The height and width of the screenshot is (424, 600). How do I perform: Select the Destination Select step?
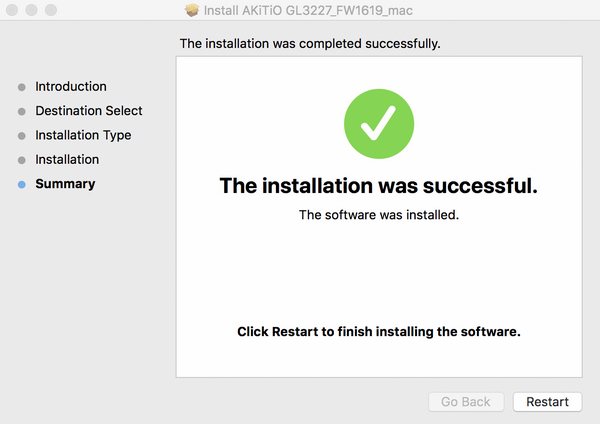coord(89,111)
